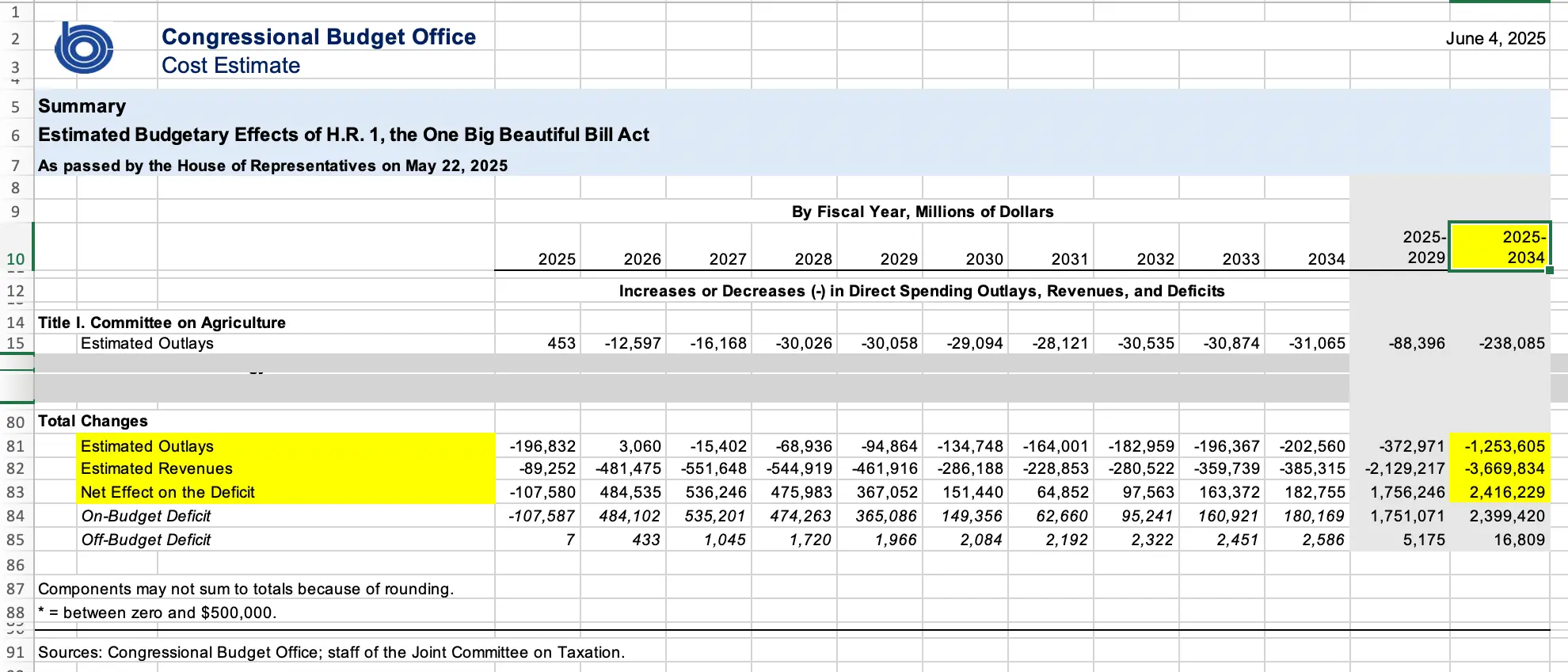Select the -2,129,217 revenues cell
The image size is (1568, 672).
click(x=1405, y=468)
